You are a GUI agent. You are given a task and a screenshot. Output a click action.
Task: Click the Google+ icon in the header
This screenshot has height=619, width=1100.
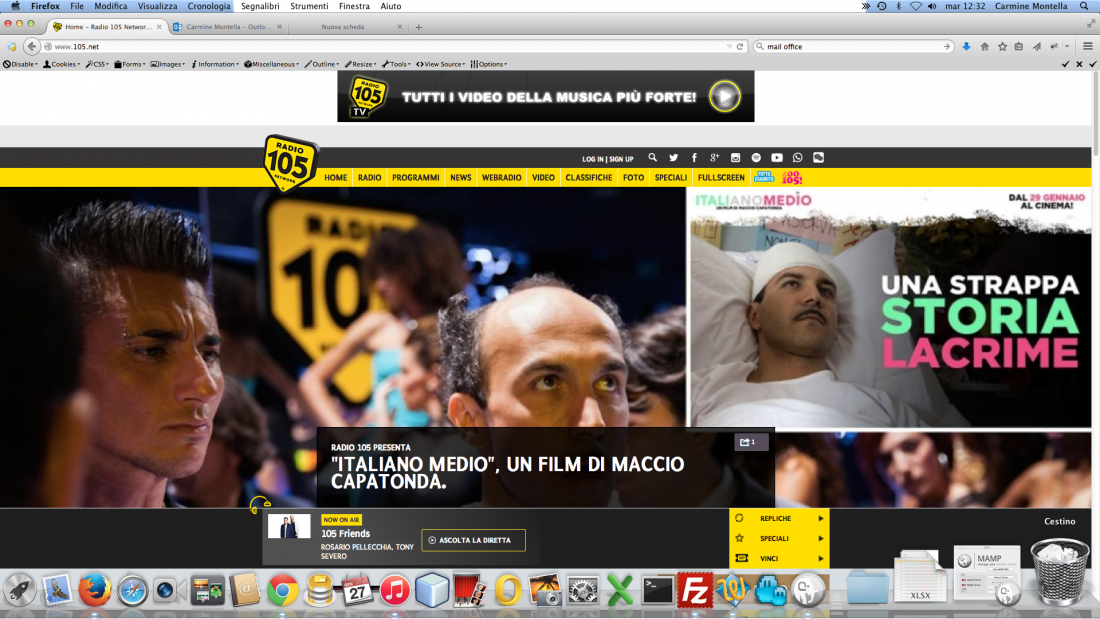coord(715,157)
